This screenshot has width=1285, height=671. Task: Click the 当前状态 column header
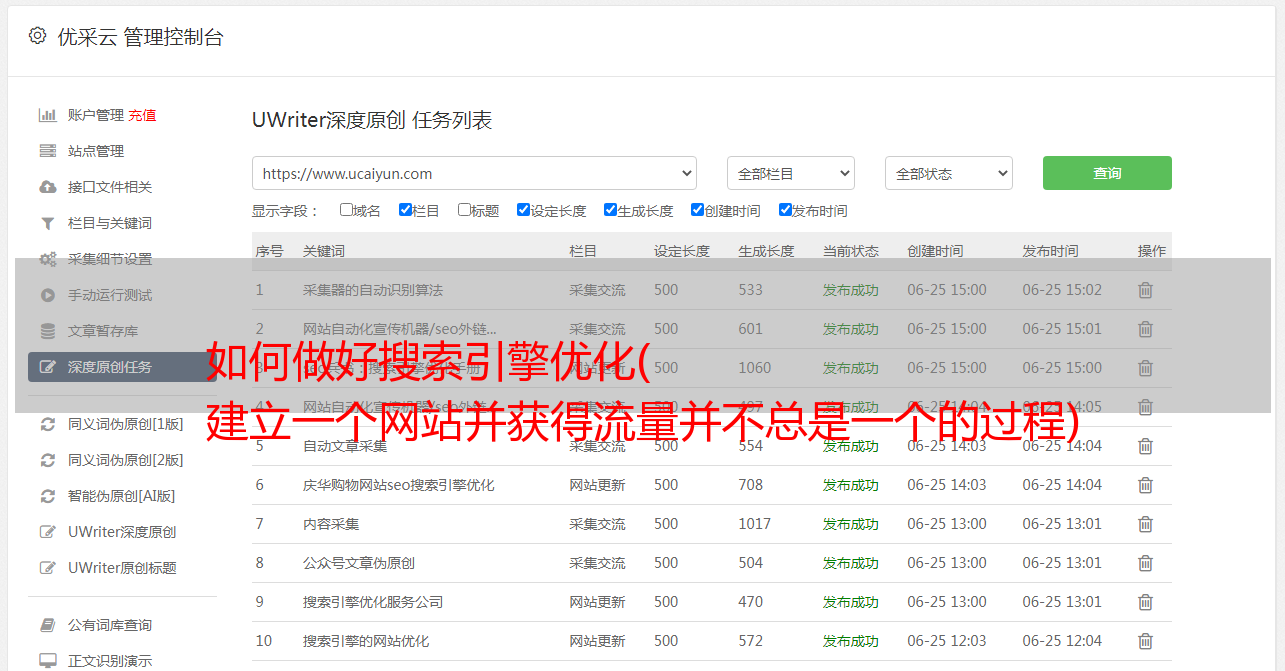(851, 251)
